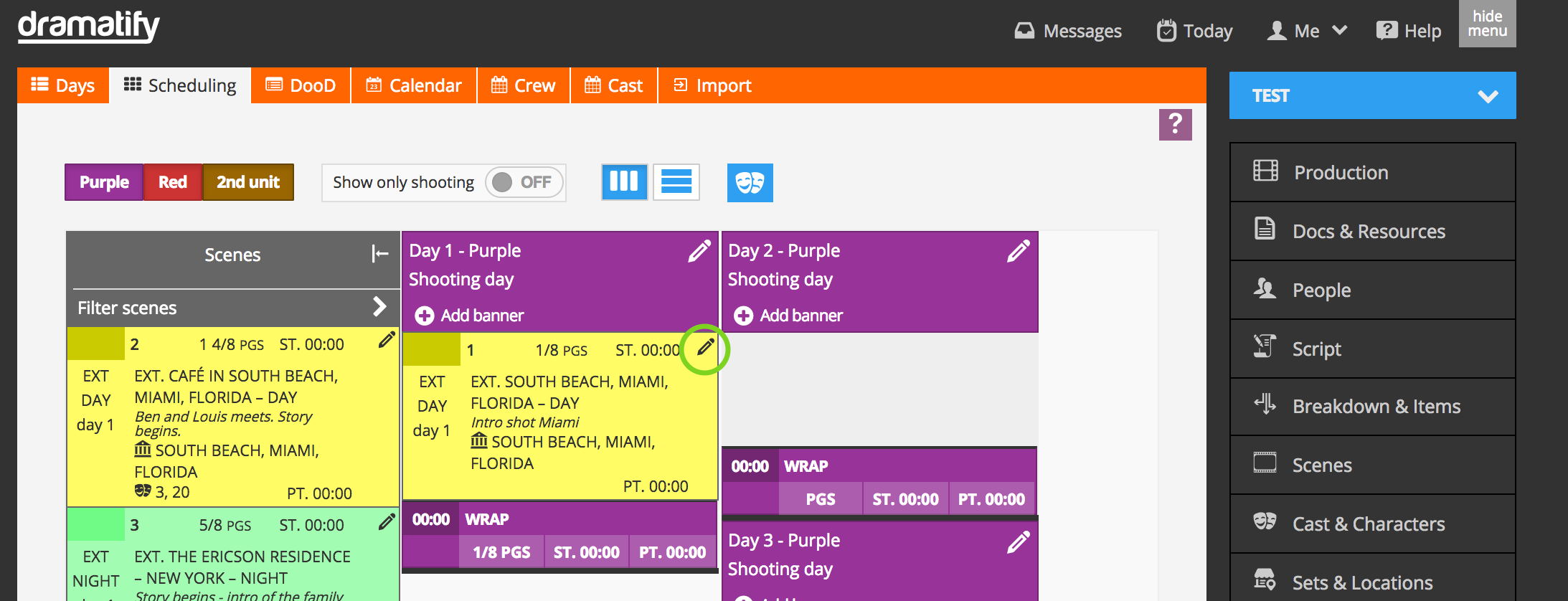Switch to row layout view
Viewport: 1568px width, 601px height.
point(676,182)
